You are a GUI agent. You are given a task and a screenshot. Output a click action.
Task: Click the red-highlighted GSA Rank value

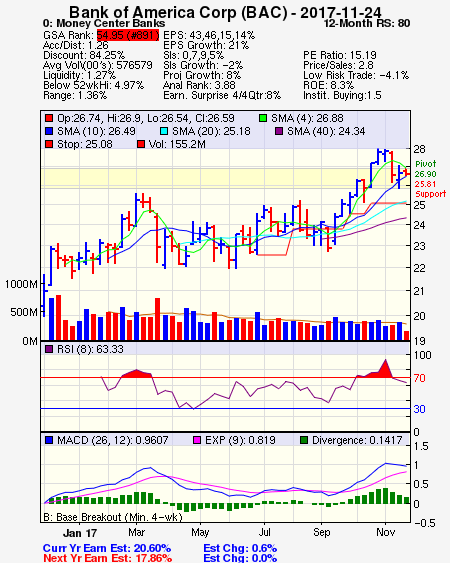coord(128,35)
